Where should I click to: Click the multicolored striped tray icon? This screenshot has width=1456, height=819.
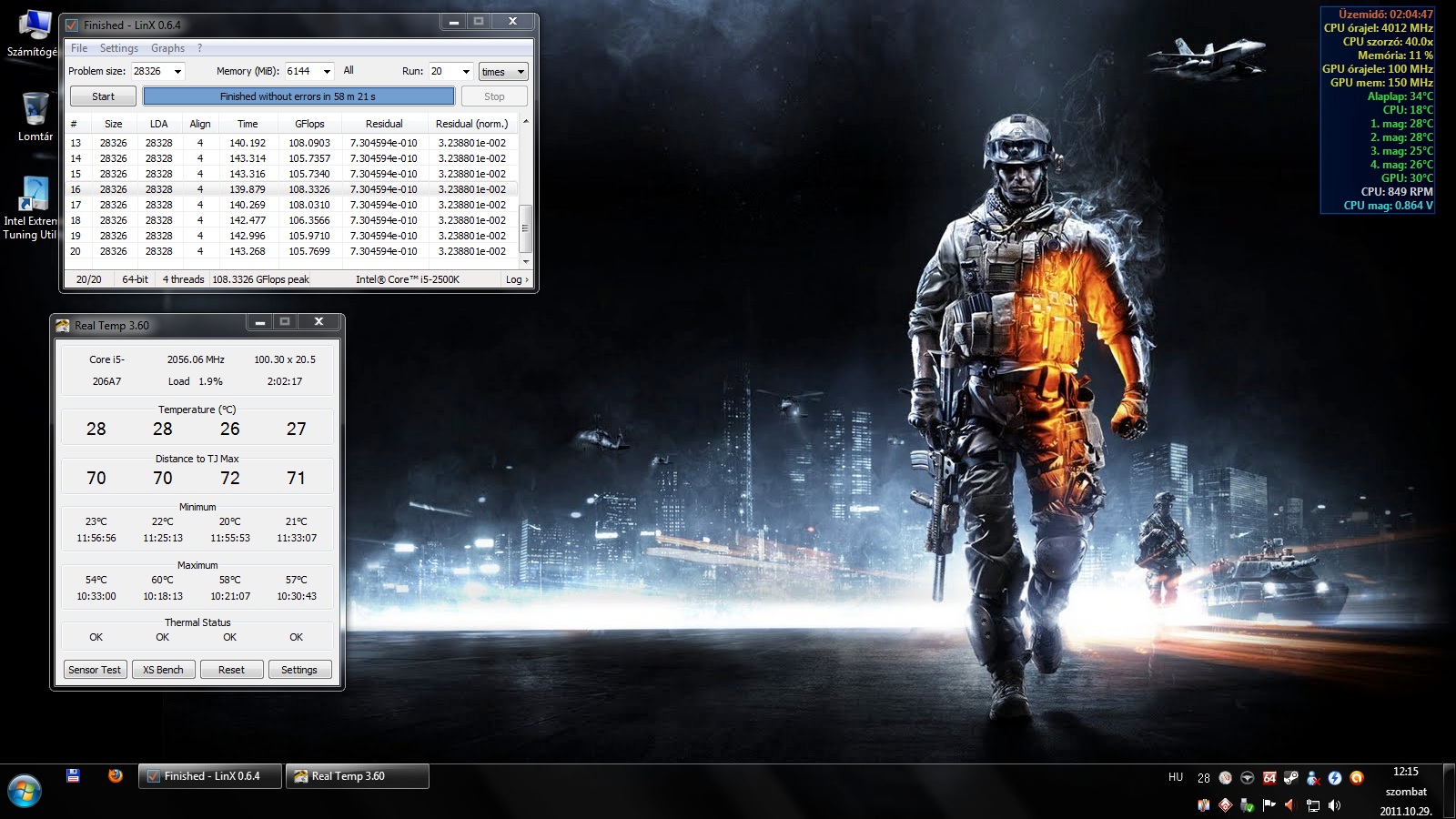pos(1204,805)
